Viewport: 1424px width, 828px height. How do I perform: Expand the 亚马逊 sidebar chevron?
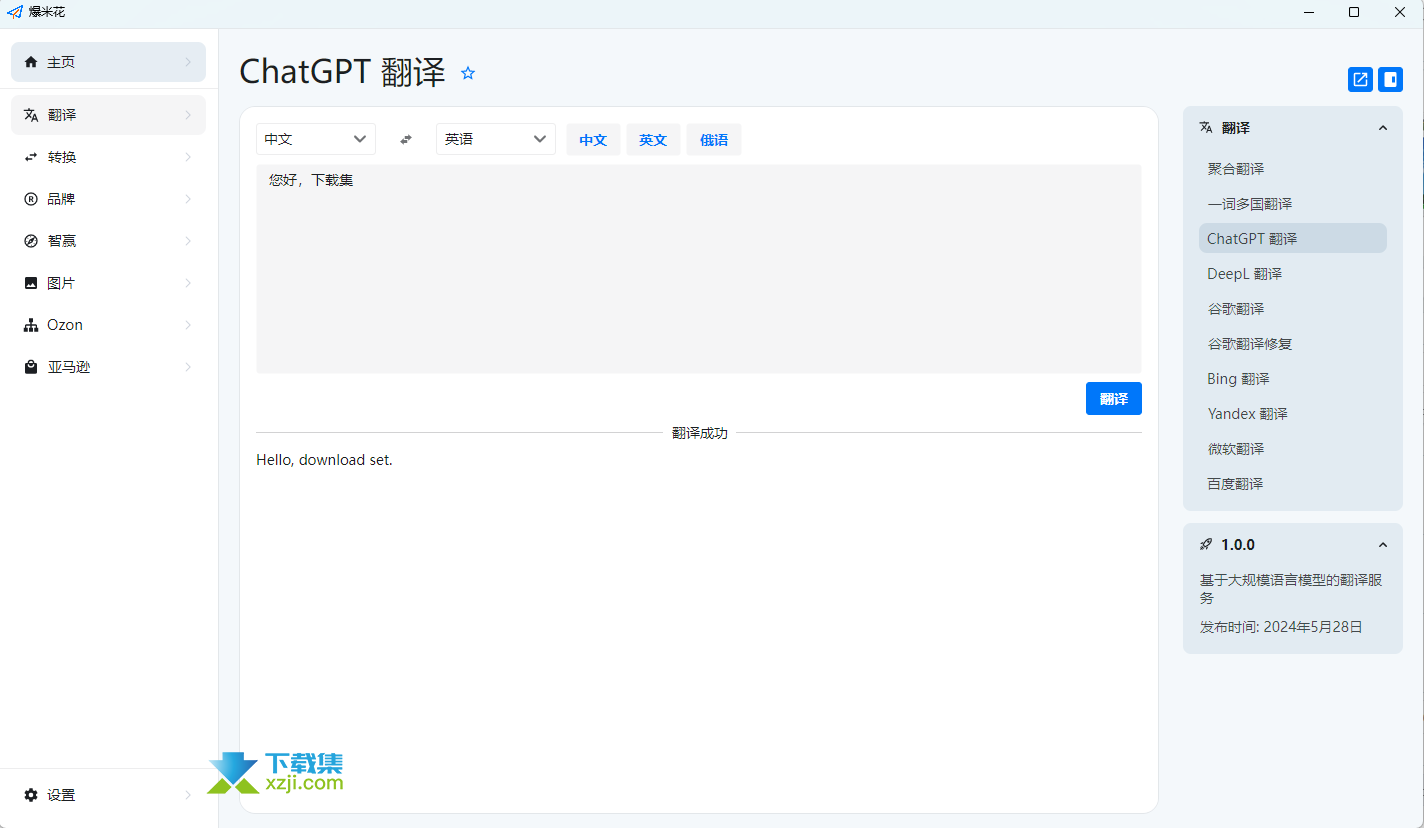point(188,367)
